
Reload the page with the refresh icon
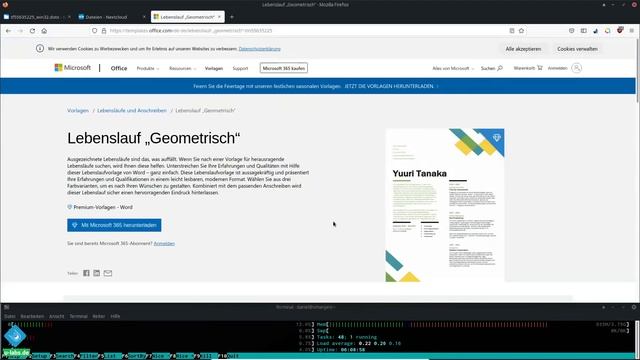32,31
